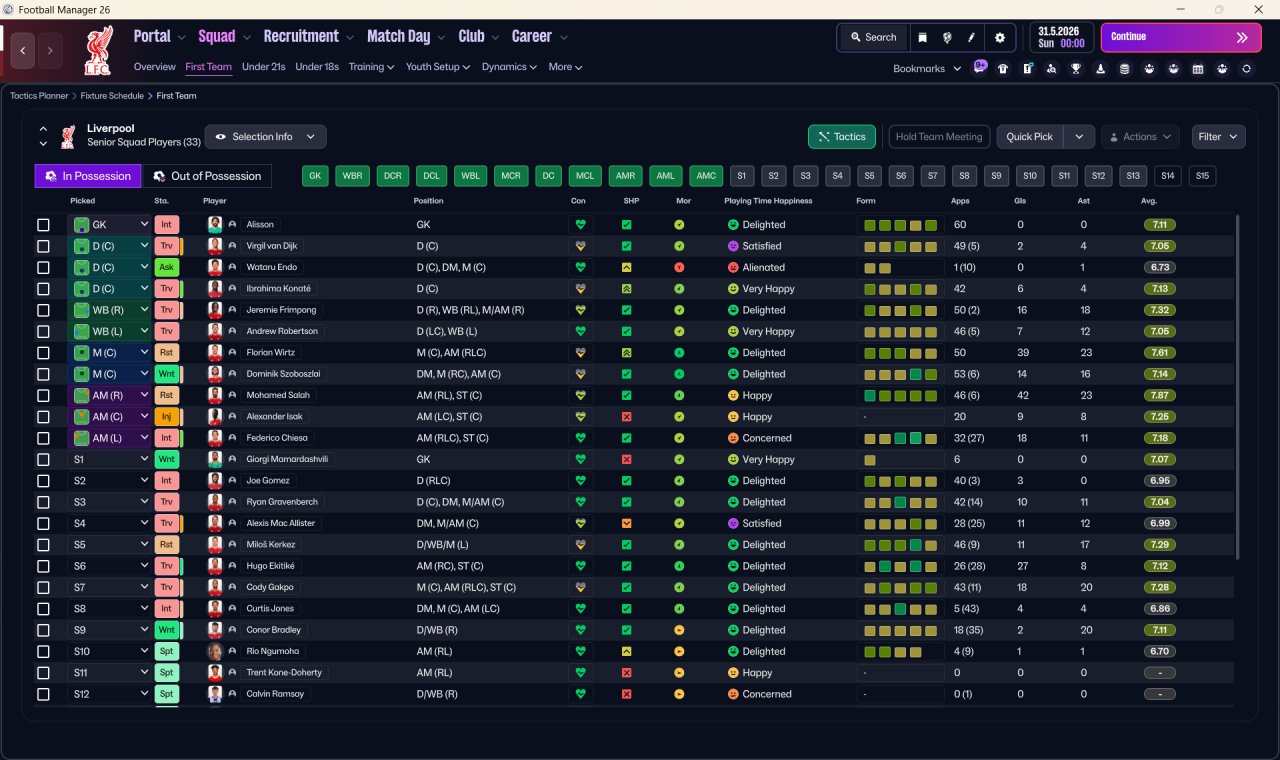Check the box for Cody Gakpo's row
This screenshot has width=1280, height=760.
click(43, 587)
